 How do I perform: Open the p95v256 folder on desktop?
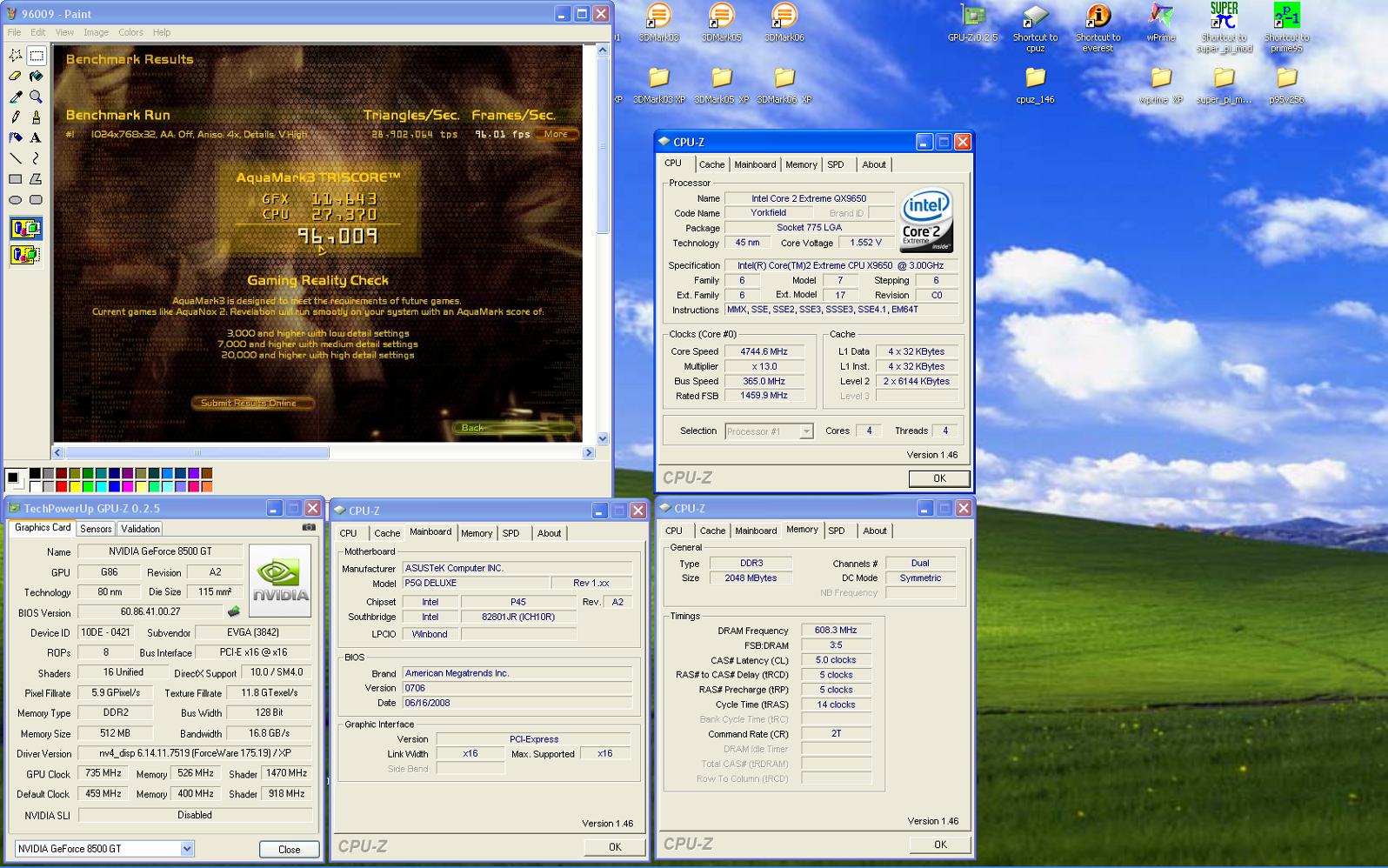coord(1286,85)
